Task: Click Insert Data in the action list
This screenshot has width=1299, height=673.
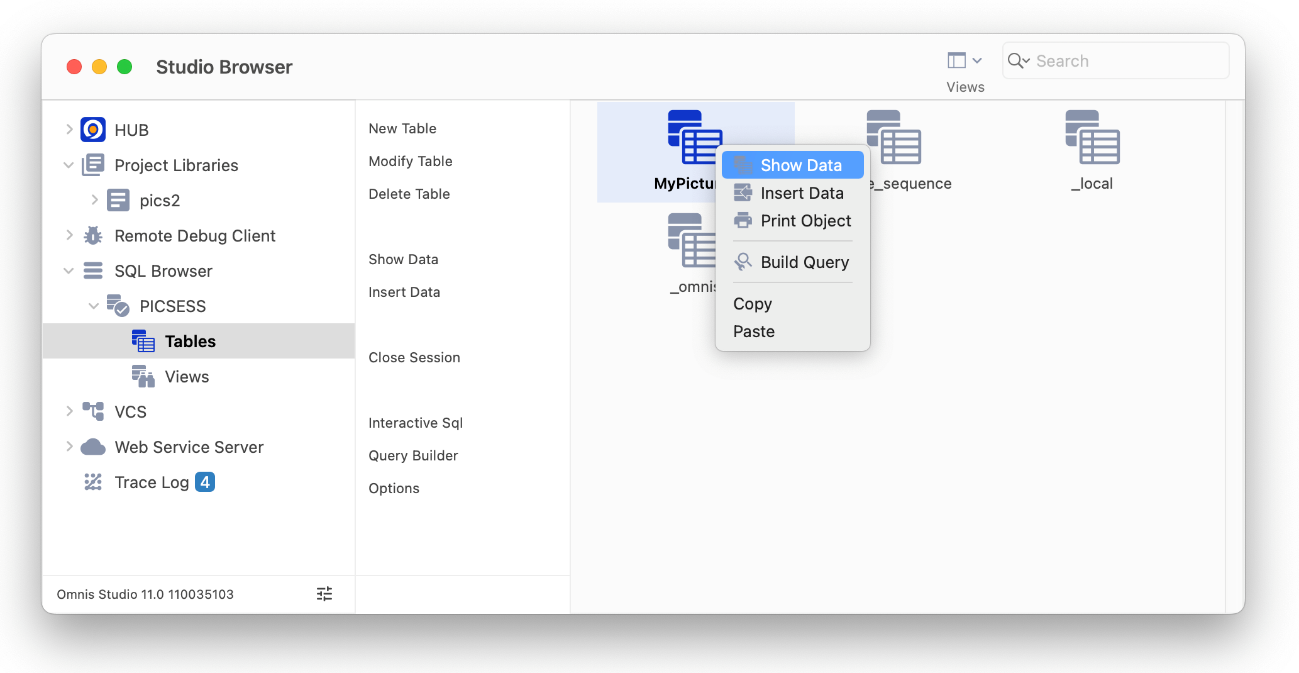Action: point(404,292)
